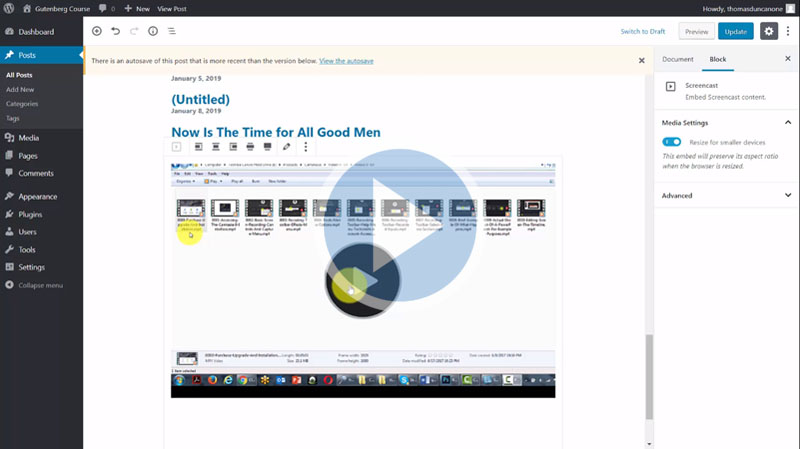Toggle Resize for smaller devices switch
Screen dimensions: 800x449
[672, 142]
